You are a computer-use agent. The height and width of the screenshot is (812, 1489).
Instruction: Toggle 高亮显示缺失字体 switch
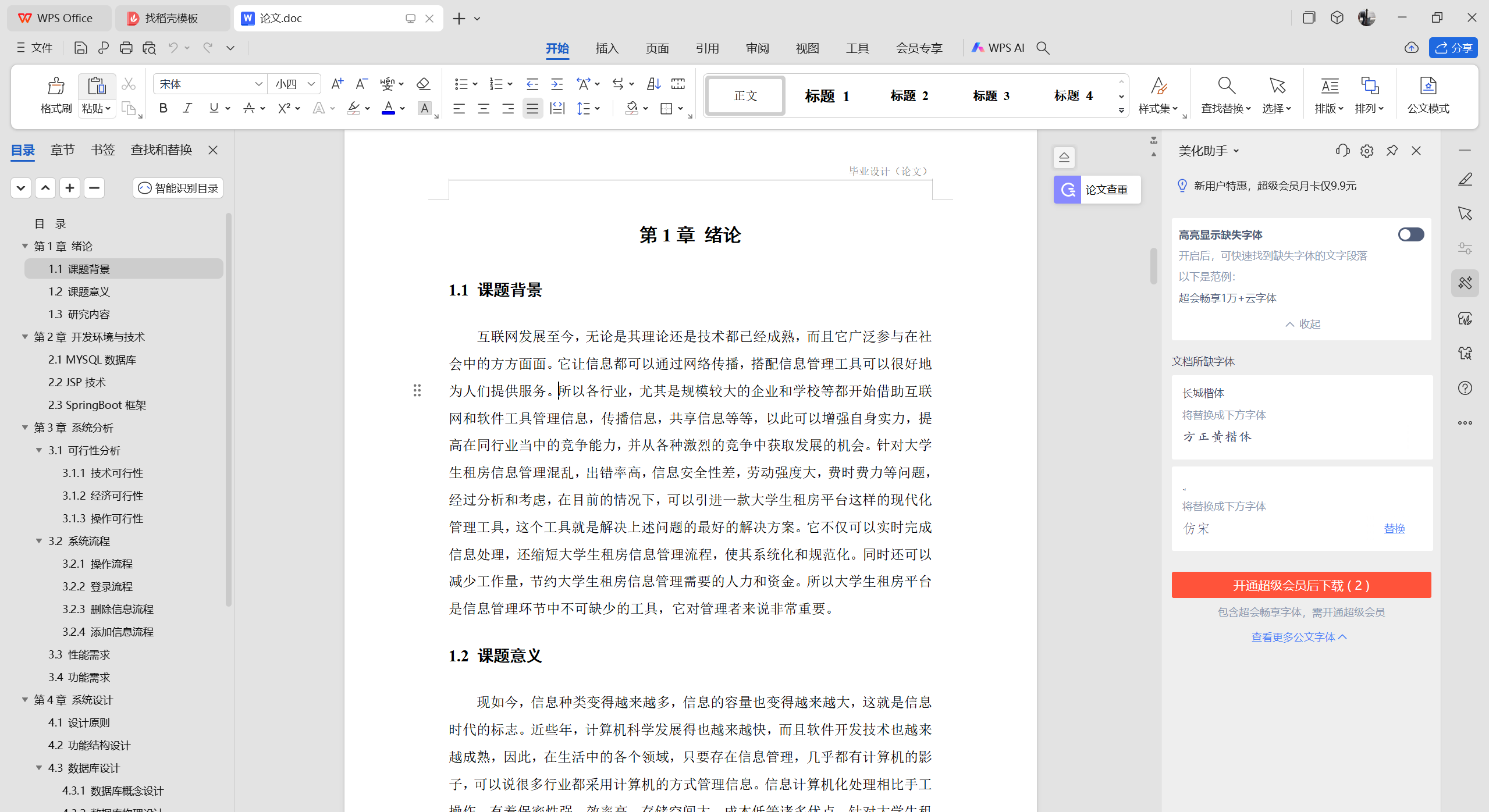click(x=1411, y=234)
